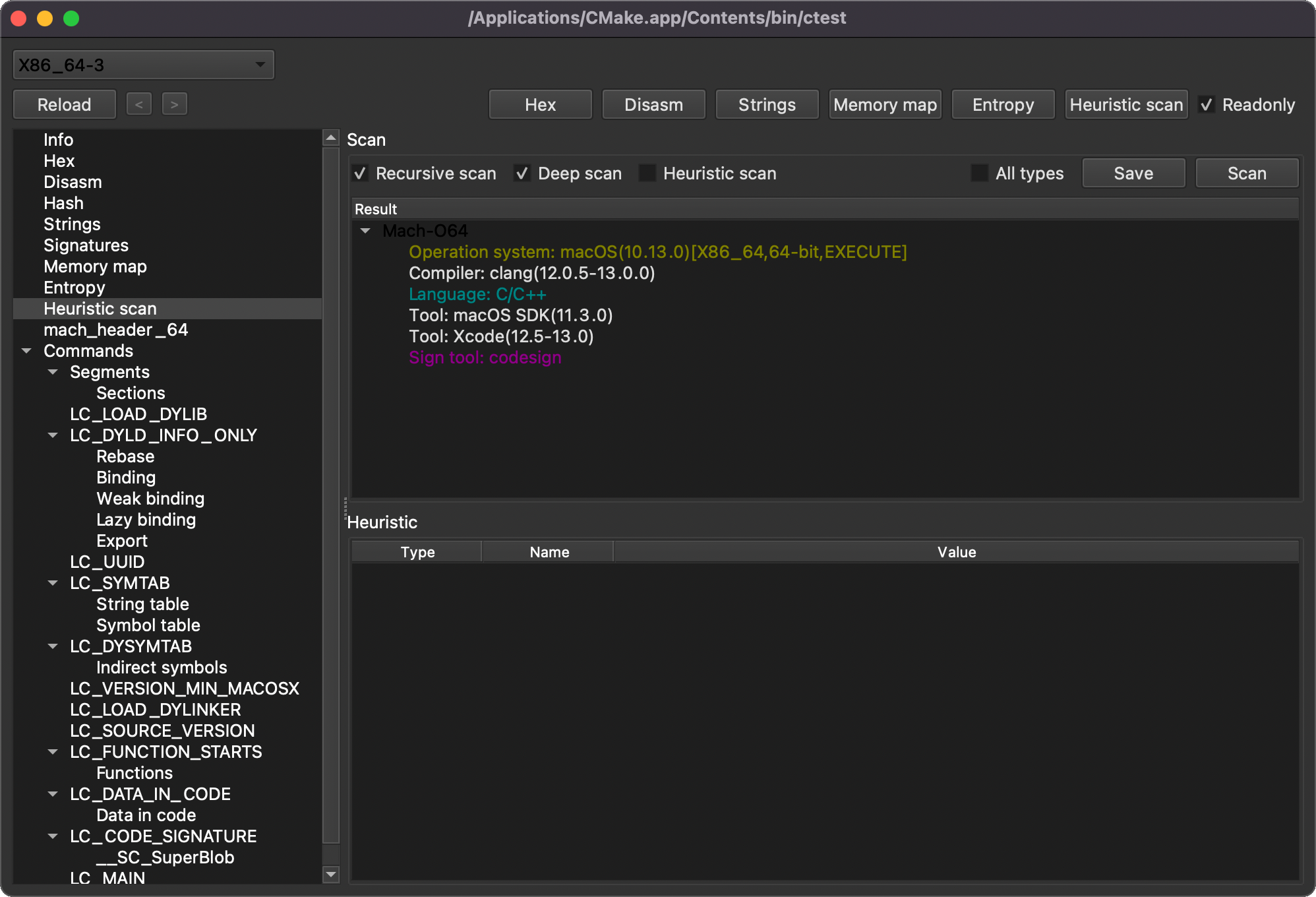The image size is (1316, 897).
Task: Collapse the Commands tree node
Action: point(26,351)
